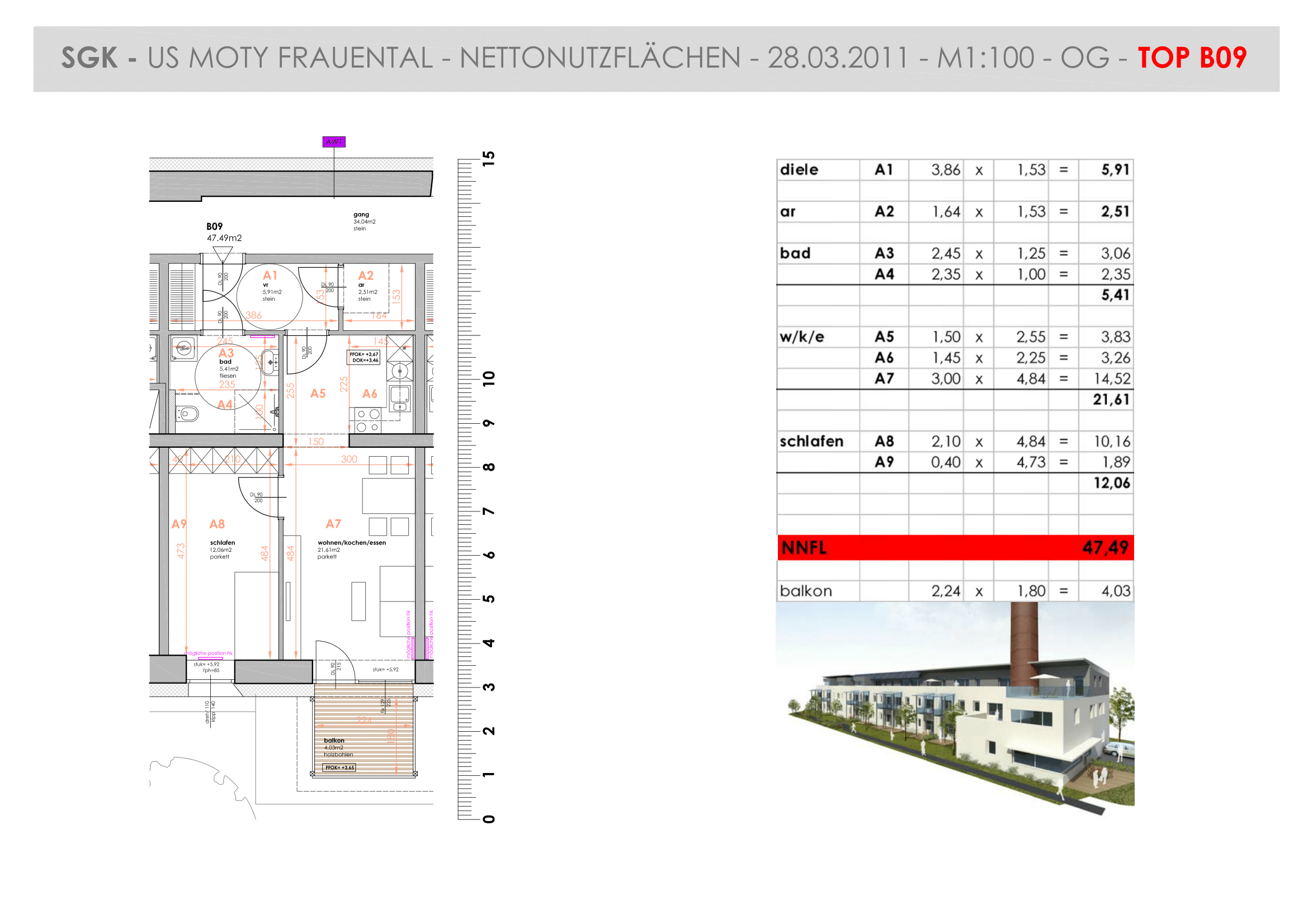
Task: Click the w/k/e subtotal 21,61
Action: coord(1111,400)
